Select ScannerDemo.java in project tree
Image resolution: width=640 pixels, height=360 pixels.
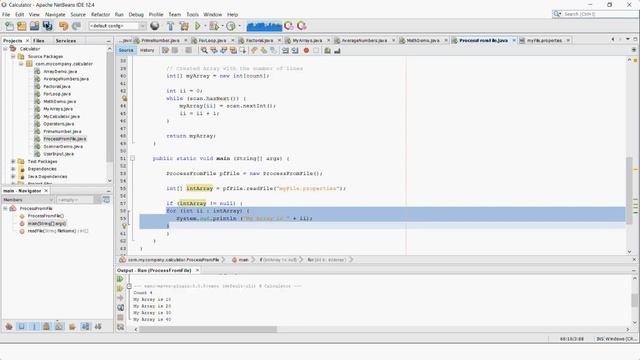63,146
